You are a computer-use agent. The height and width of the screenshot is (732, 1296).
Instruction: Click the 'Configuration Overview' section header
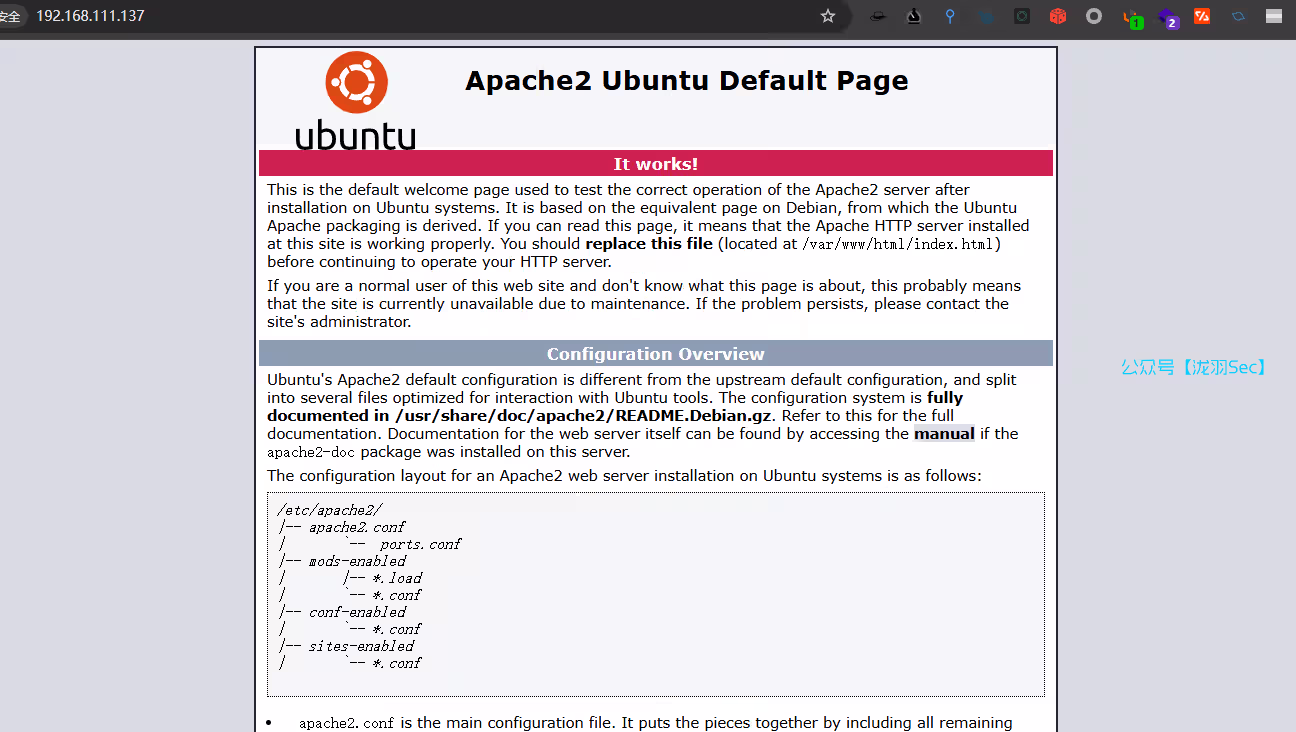(655, 354)
